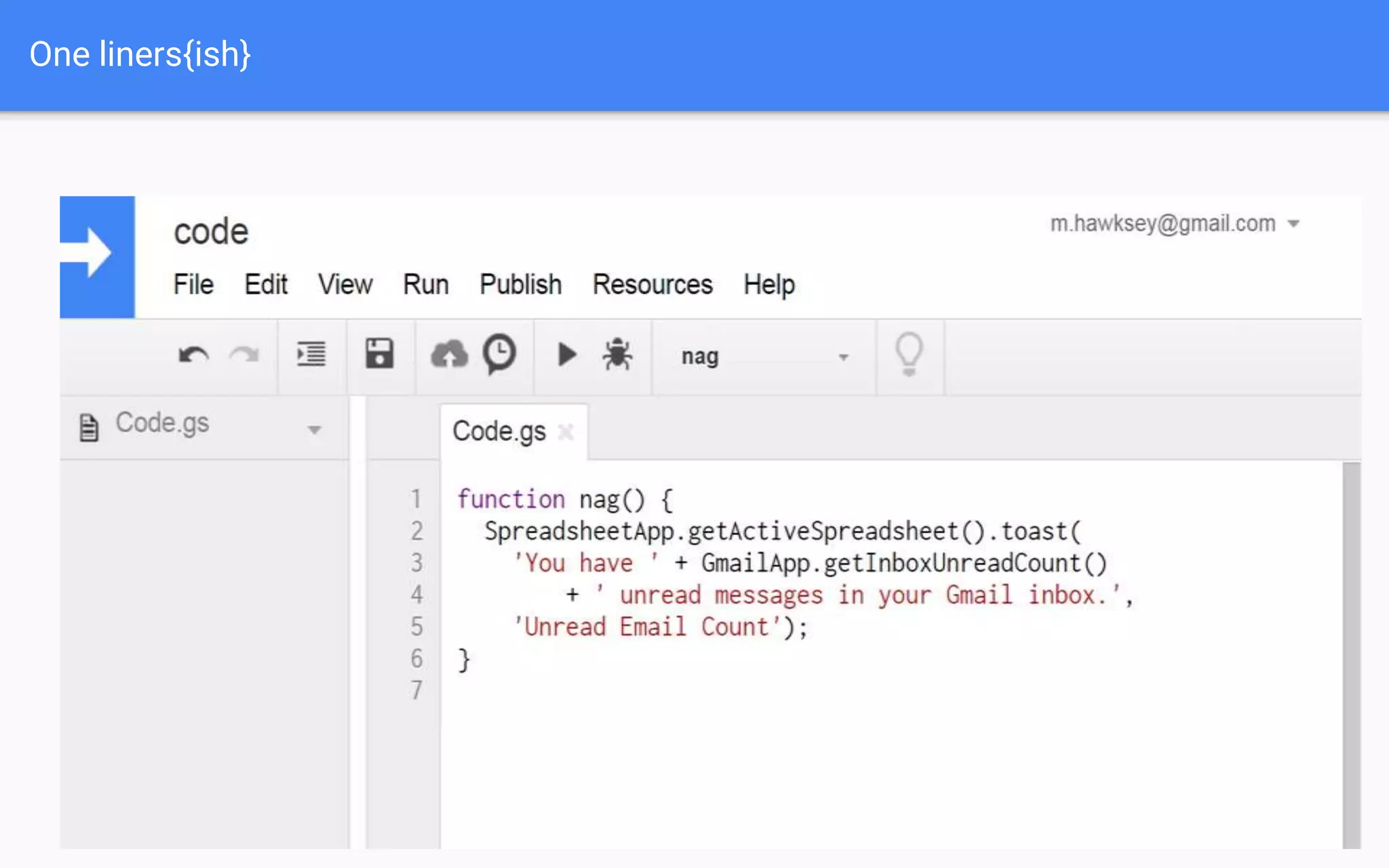Save the script with the floppy disk icon
This screenshot has height=868, width=1389.
click(x=380, y=354)
